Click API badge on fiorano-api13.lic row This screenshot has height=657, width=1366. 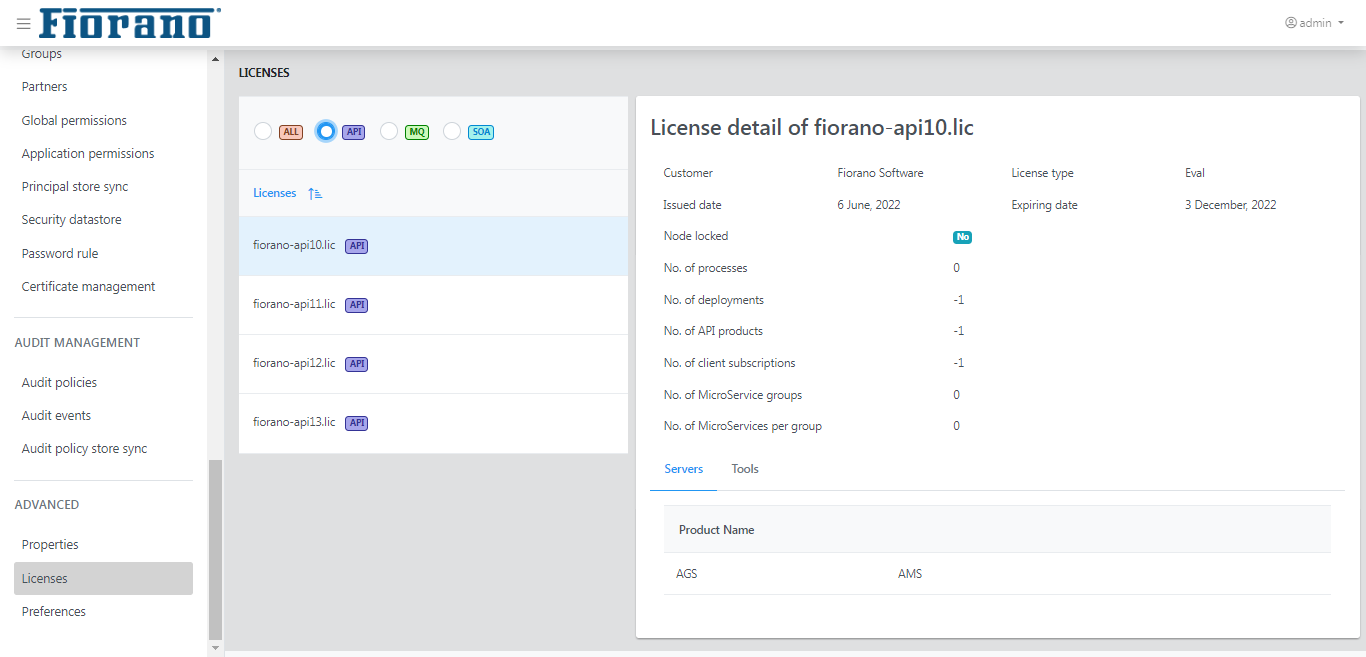(x=356, y=423)
